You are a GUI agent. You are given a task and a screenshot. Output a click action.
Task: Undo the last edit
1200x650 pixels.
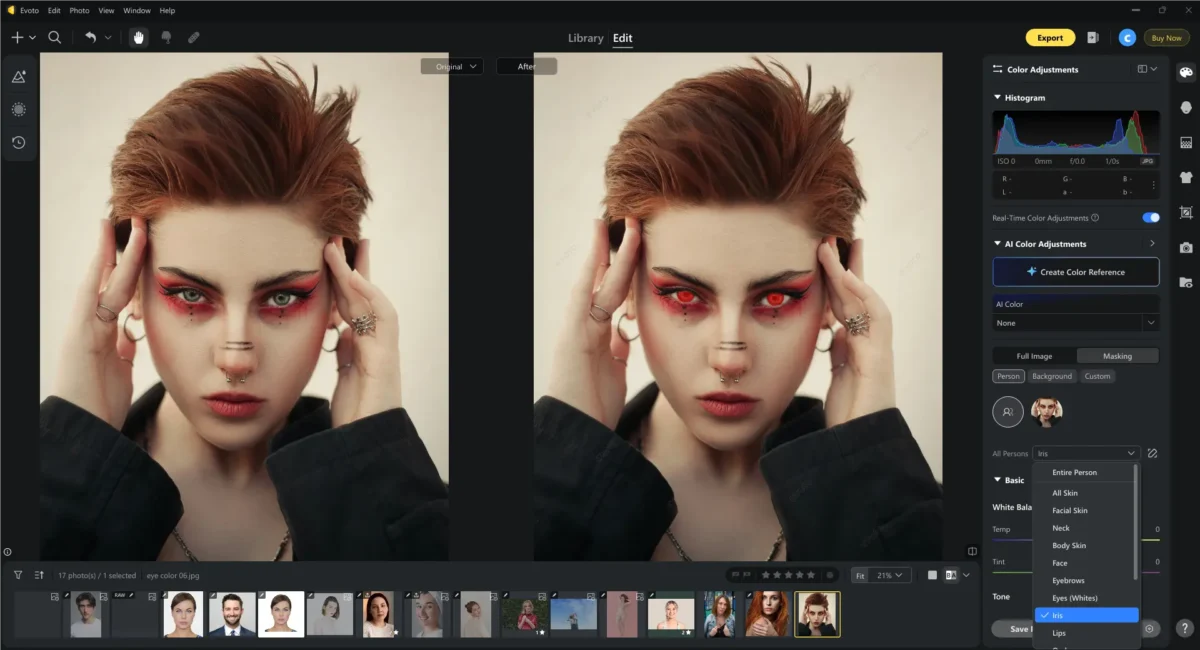click(90, 37)
